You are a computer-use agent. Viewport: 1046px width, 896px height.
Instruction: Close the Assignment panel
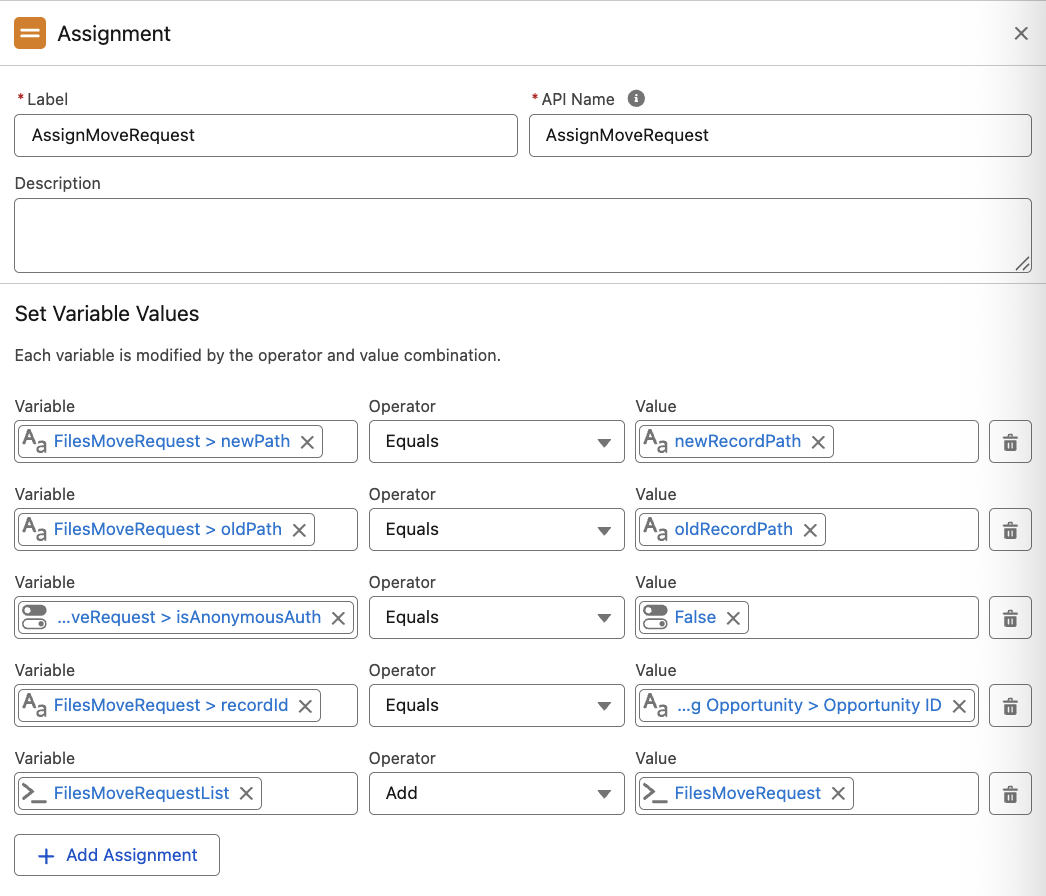tap(1021, 34)
